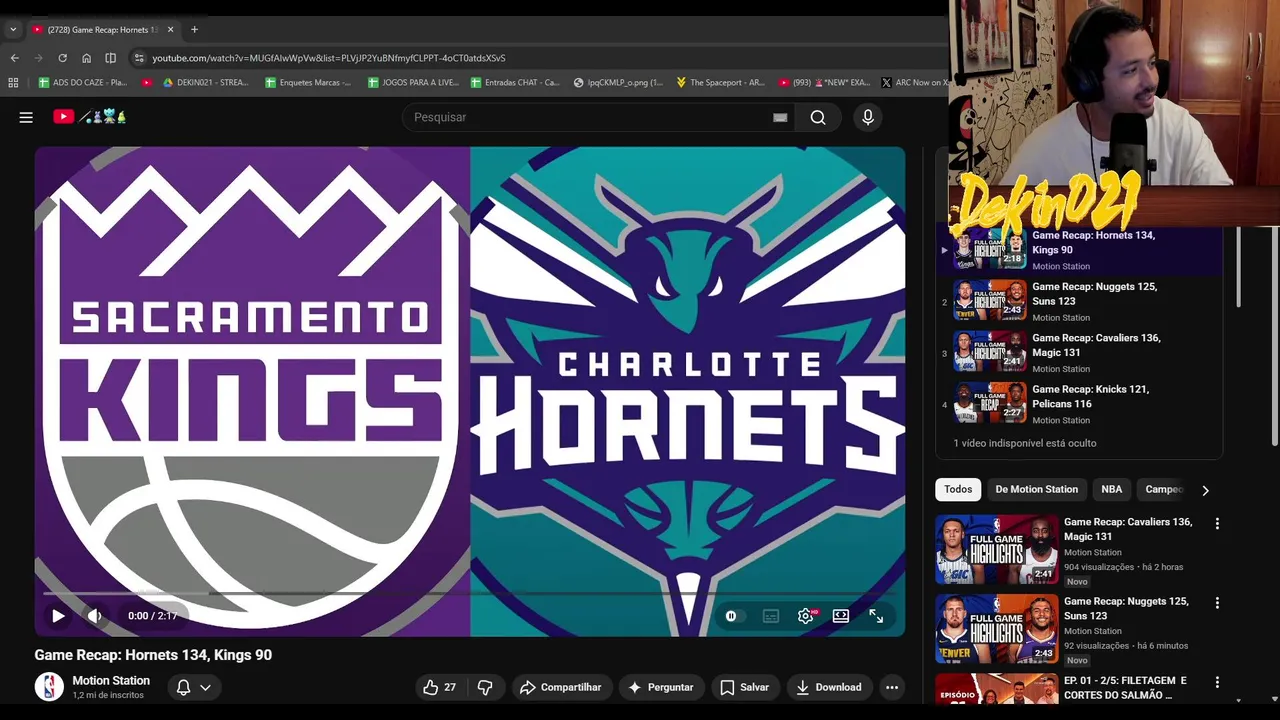
Task: Click the Download button
Action: coord(828,687)
